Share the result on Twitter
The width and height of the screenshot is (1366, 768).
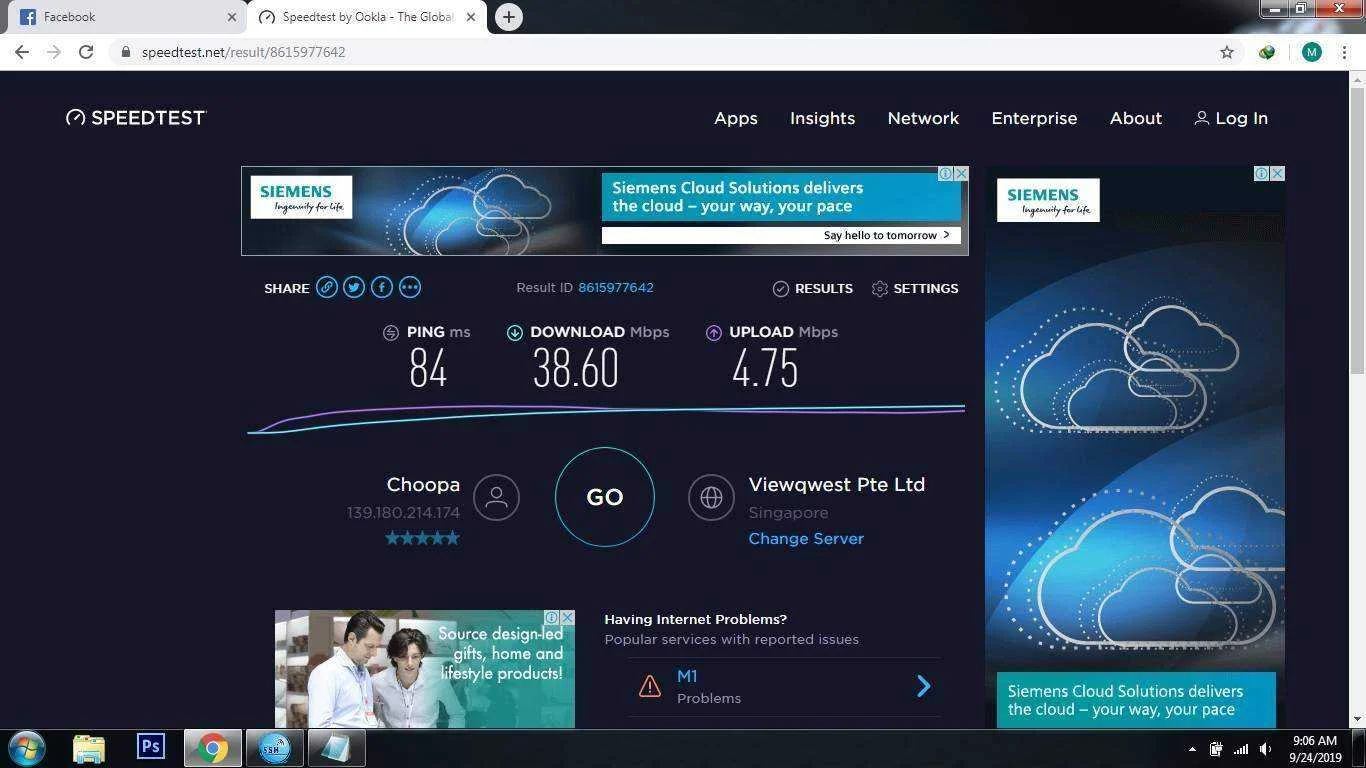[x=354, y=287]
